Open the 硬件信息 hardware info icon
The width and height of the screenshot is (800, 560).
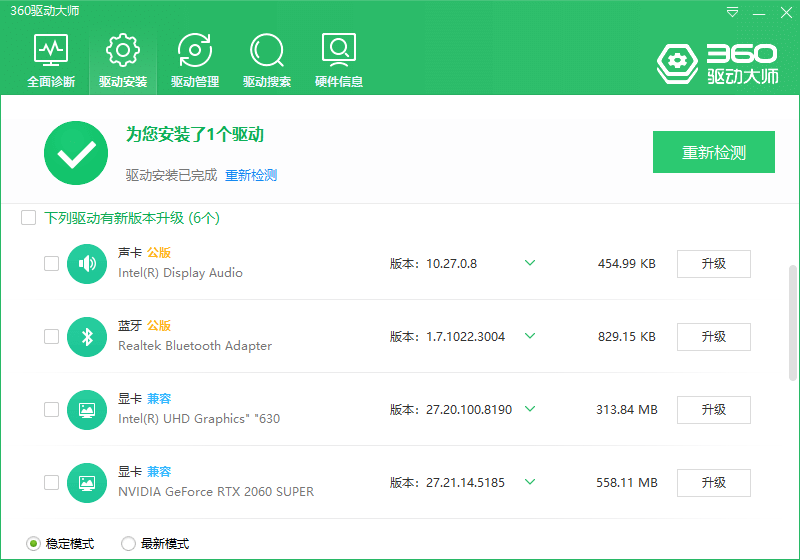point(339,50)
